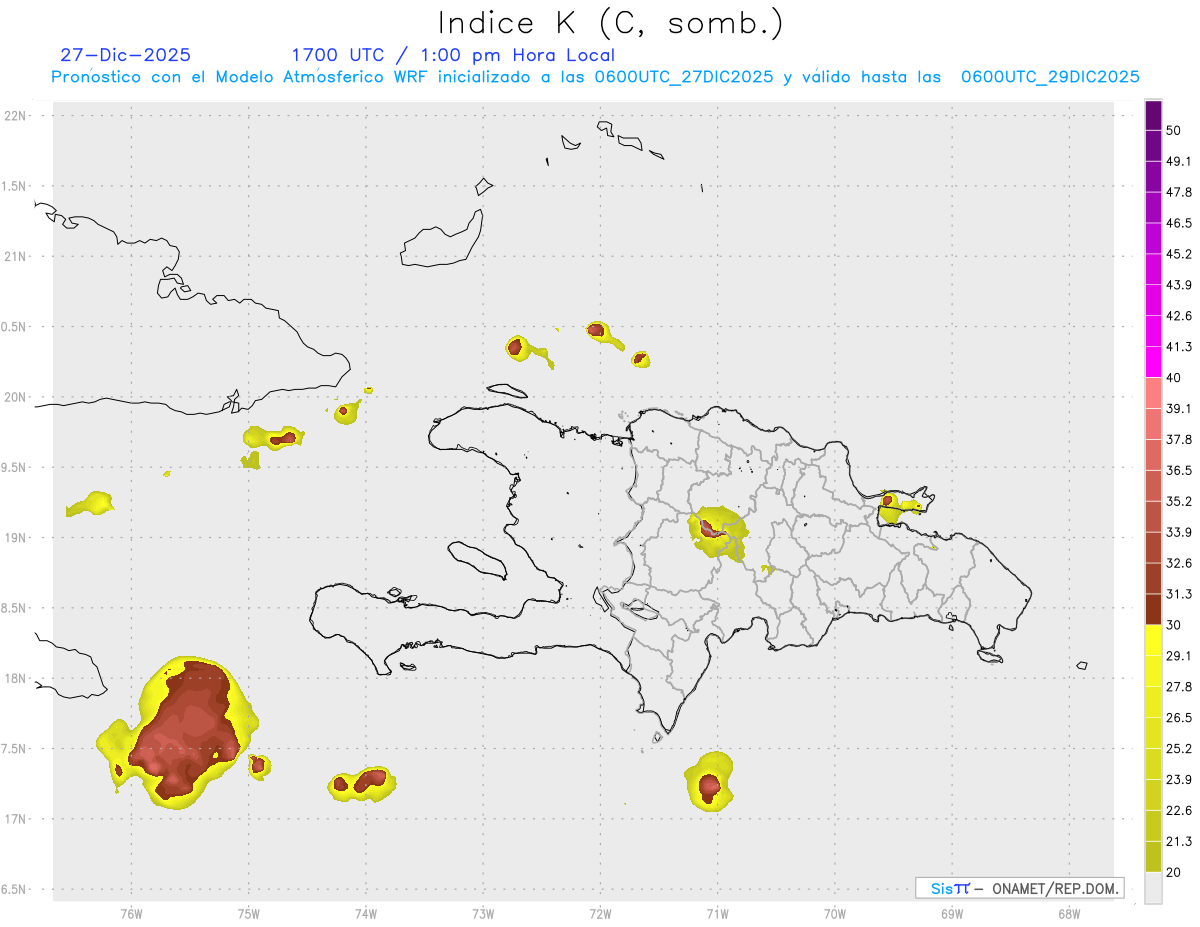The image size is (1200, 927).
Task: Click the '22N' latitude label
Action: point(16,116)
